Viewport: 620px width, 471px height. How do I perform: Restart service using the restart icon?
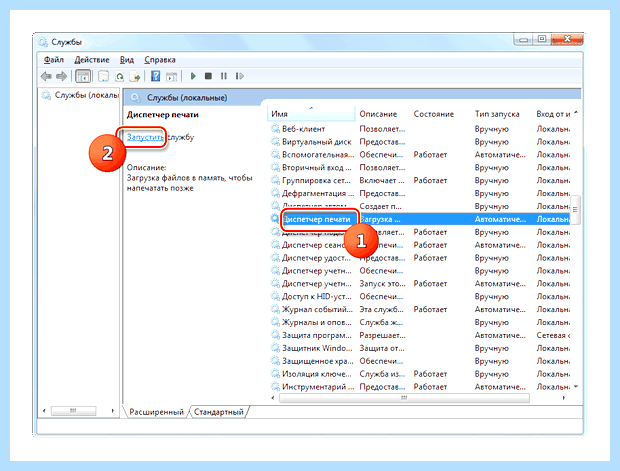click(240, 76)
